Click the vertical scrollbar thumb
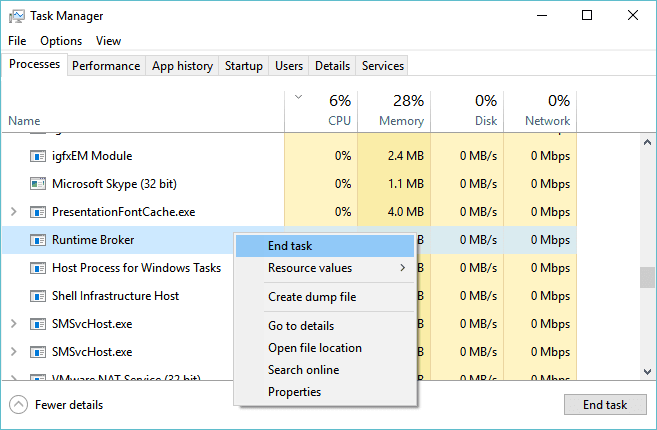657x430 pixels. pos(647,277)
